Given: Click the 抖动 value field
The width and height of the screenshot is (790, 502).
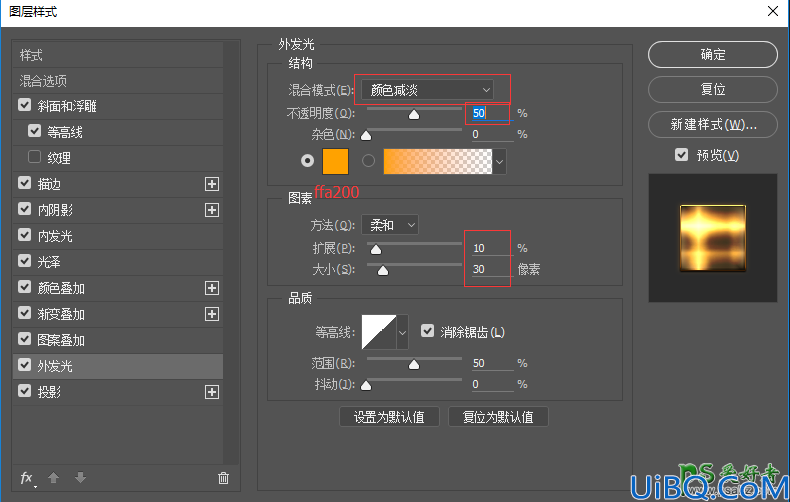Looking at the screenshot, I should click(492, 384).
